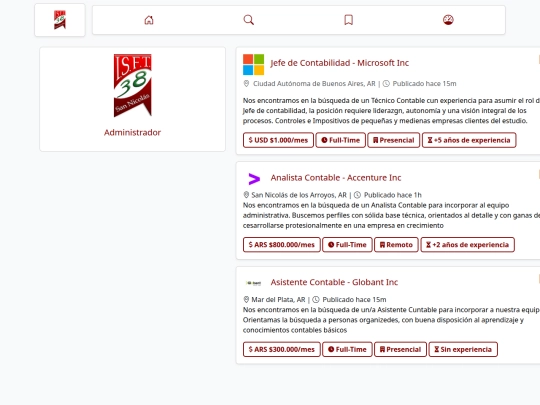The image size is (540, 405).
Task: Click Full-Time tag on Globant job
Action: [347, 349]
